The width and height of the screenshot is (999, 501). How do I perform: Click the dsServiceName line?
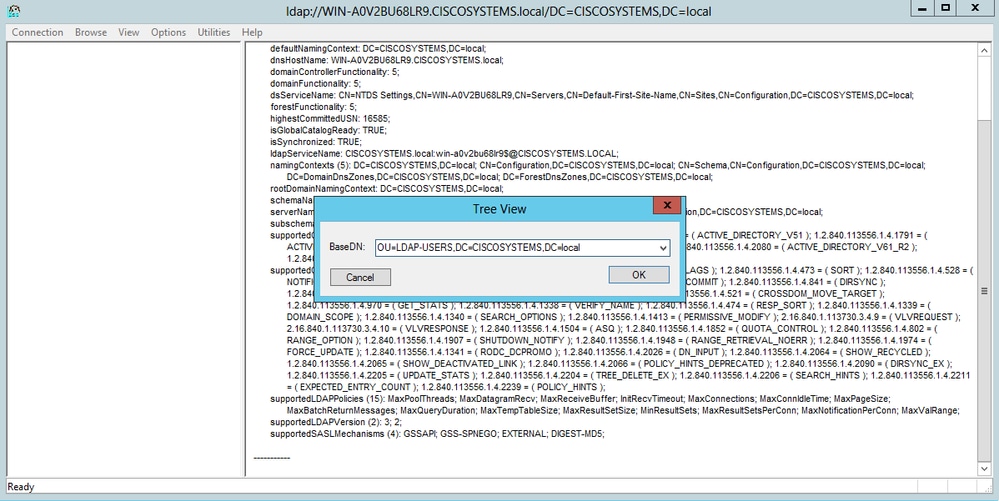(592, 95)
